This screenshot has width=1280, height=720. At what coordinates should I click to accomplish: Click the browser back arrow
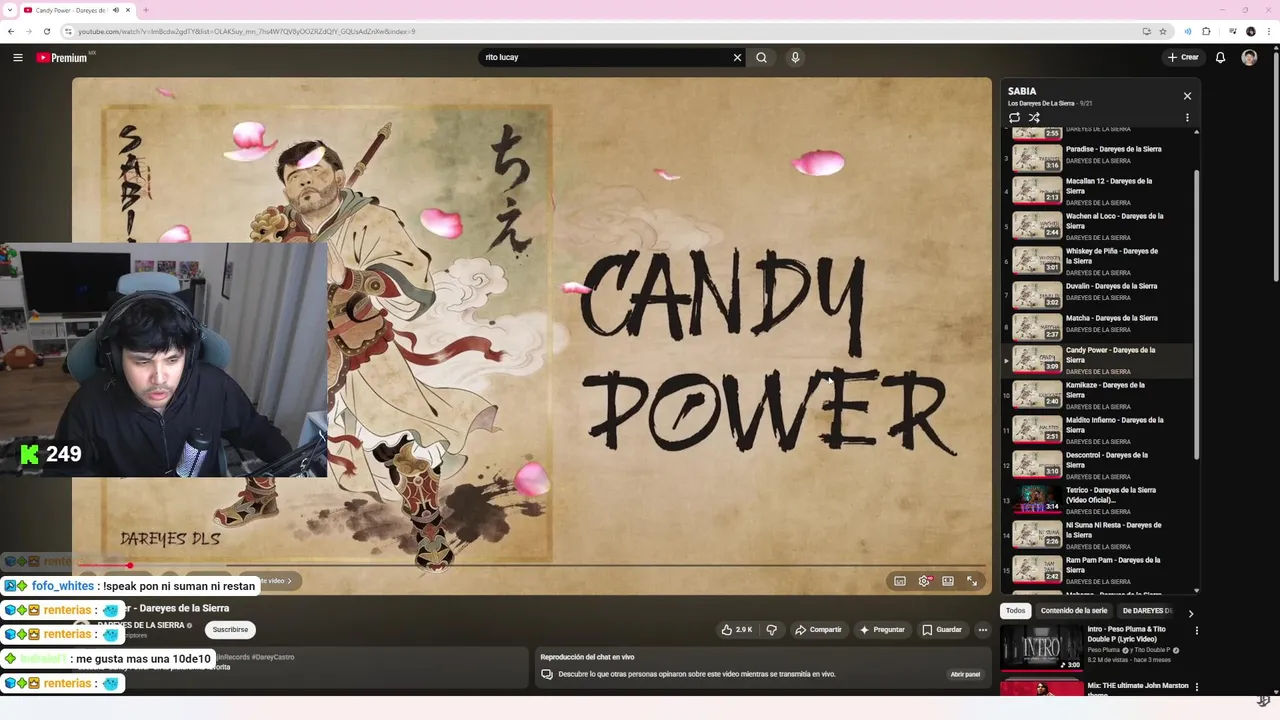(11, 31)
